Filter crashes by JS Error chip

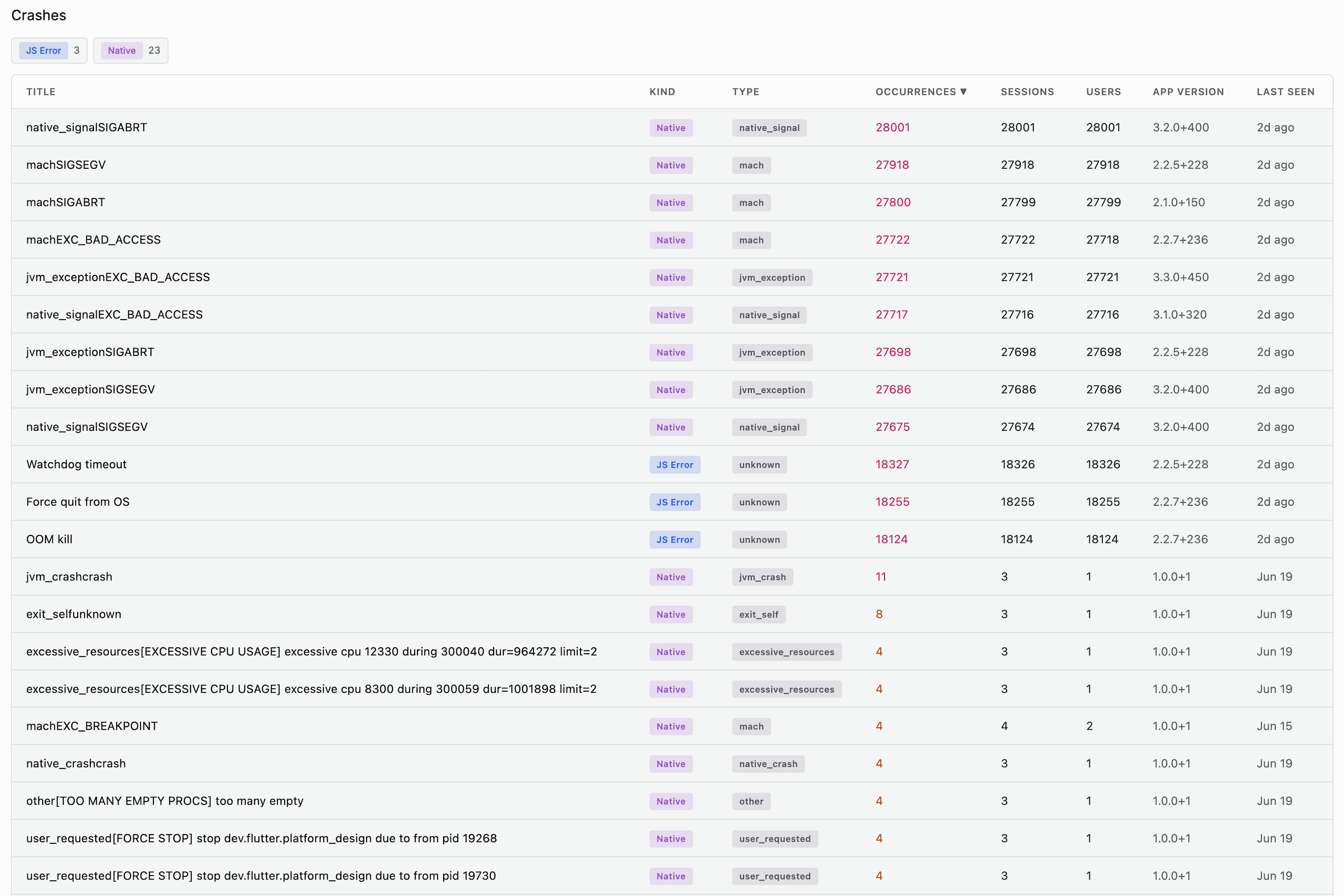click(x=49, y=50)
